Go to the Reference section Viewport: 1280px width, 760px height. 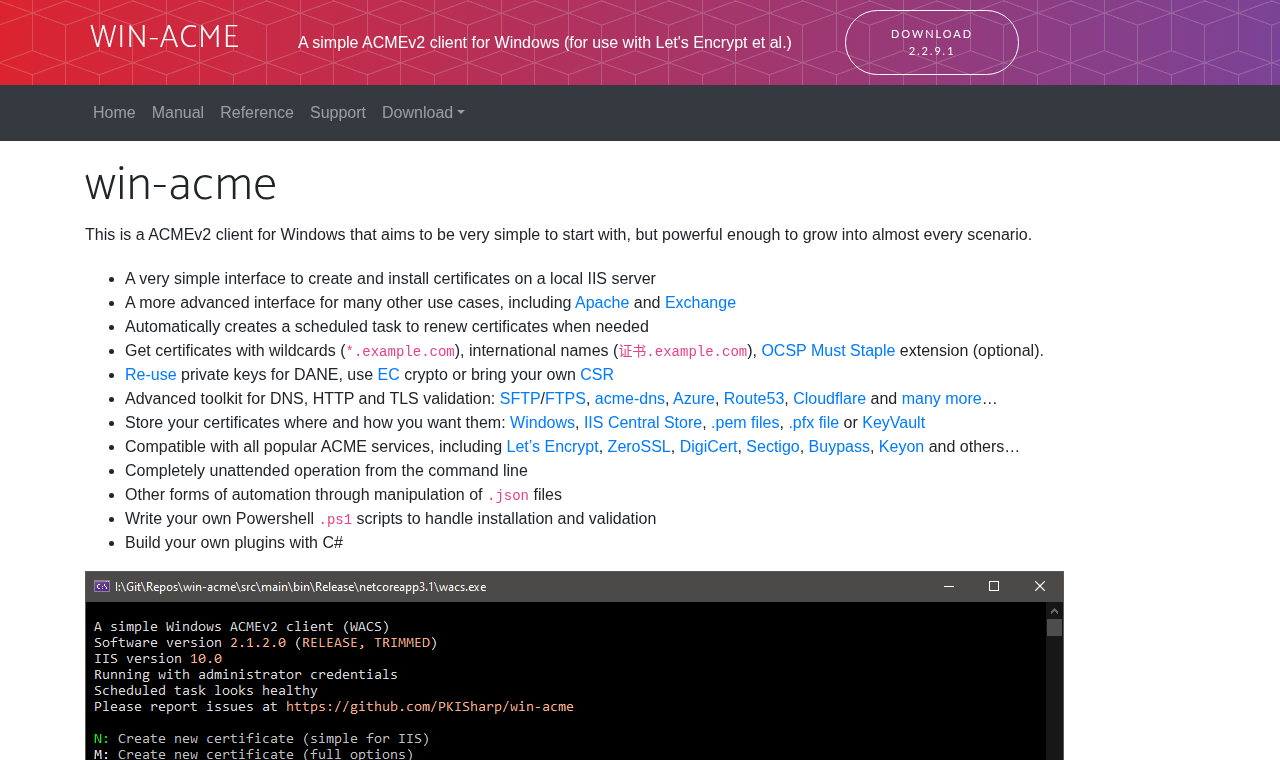(x=257, y=113)
